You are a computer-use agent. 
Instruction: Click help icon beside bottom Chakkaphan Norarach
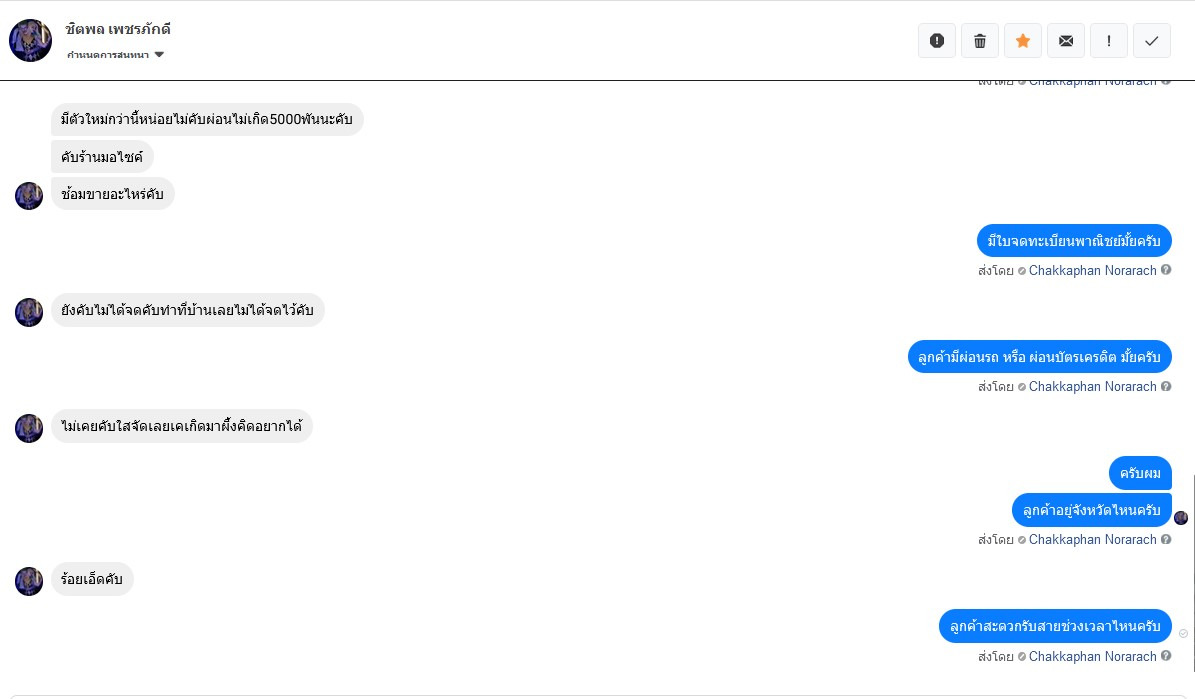(1166, 656)
